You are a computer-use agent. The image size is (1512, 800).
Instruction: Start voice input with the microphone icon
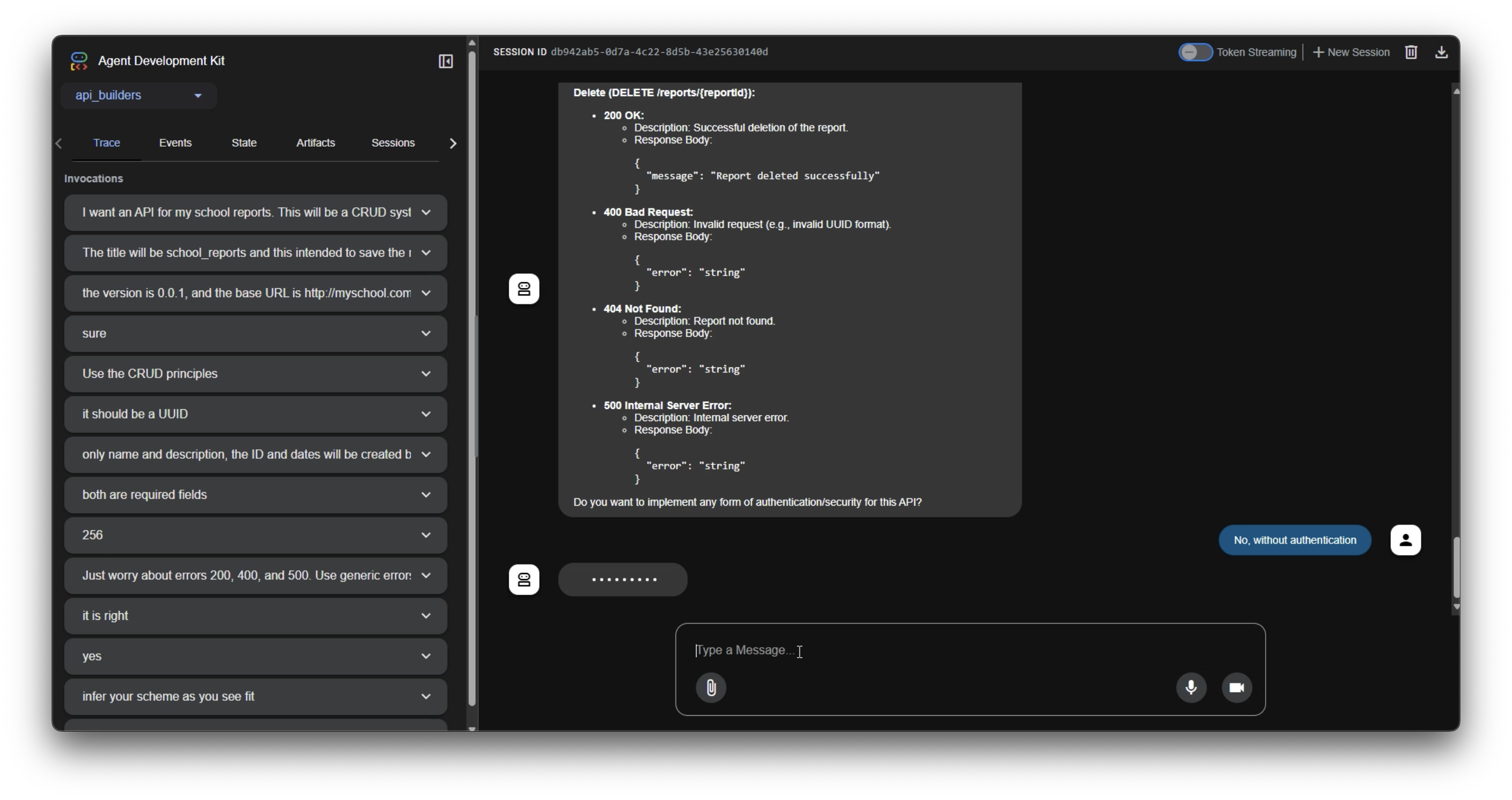click(1191, 687)
